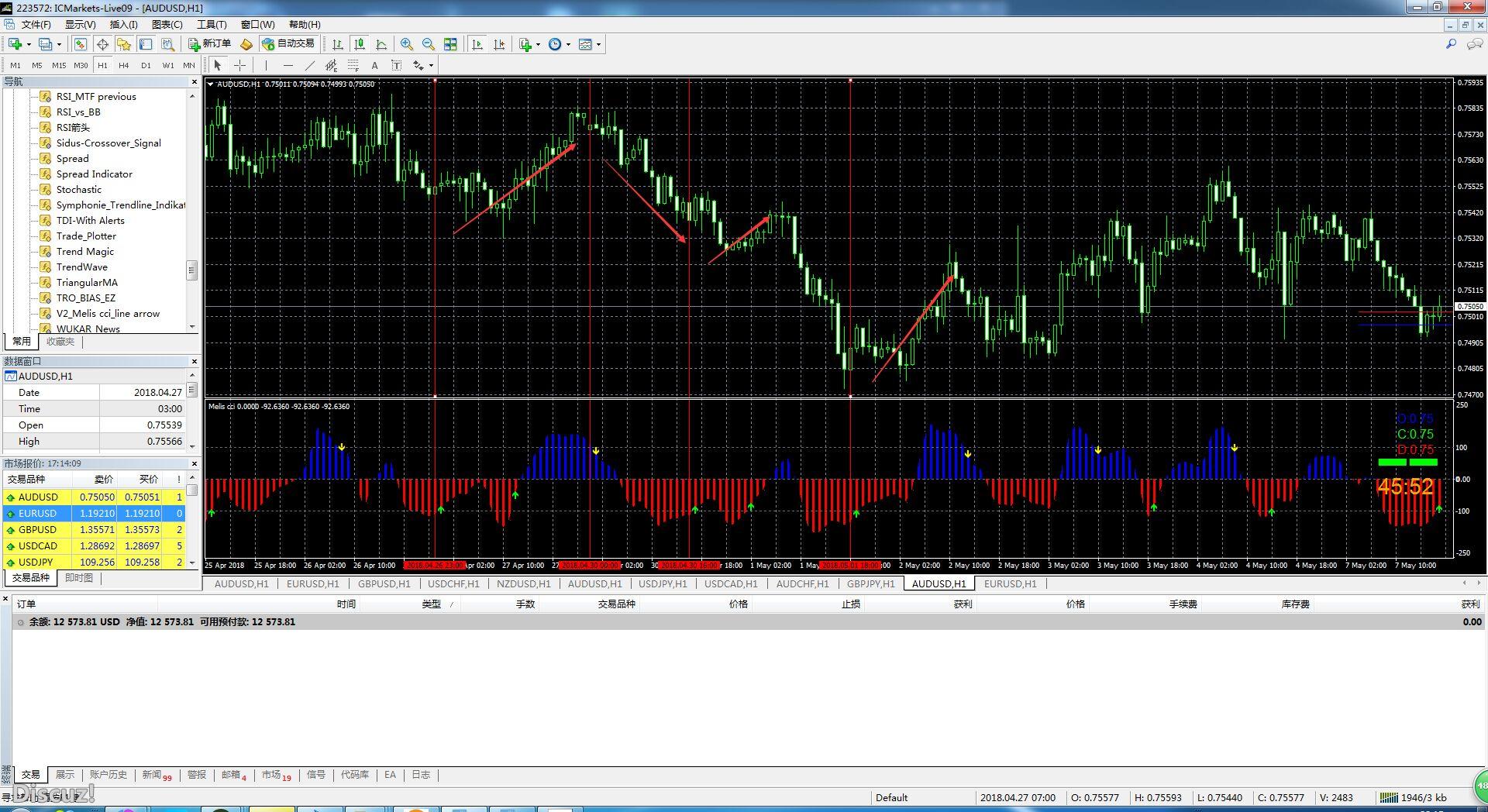Open the Strategy Tester magnifier icon
Screen dimensions: 1488x812
[167, 44]
